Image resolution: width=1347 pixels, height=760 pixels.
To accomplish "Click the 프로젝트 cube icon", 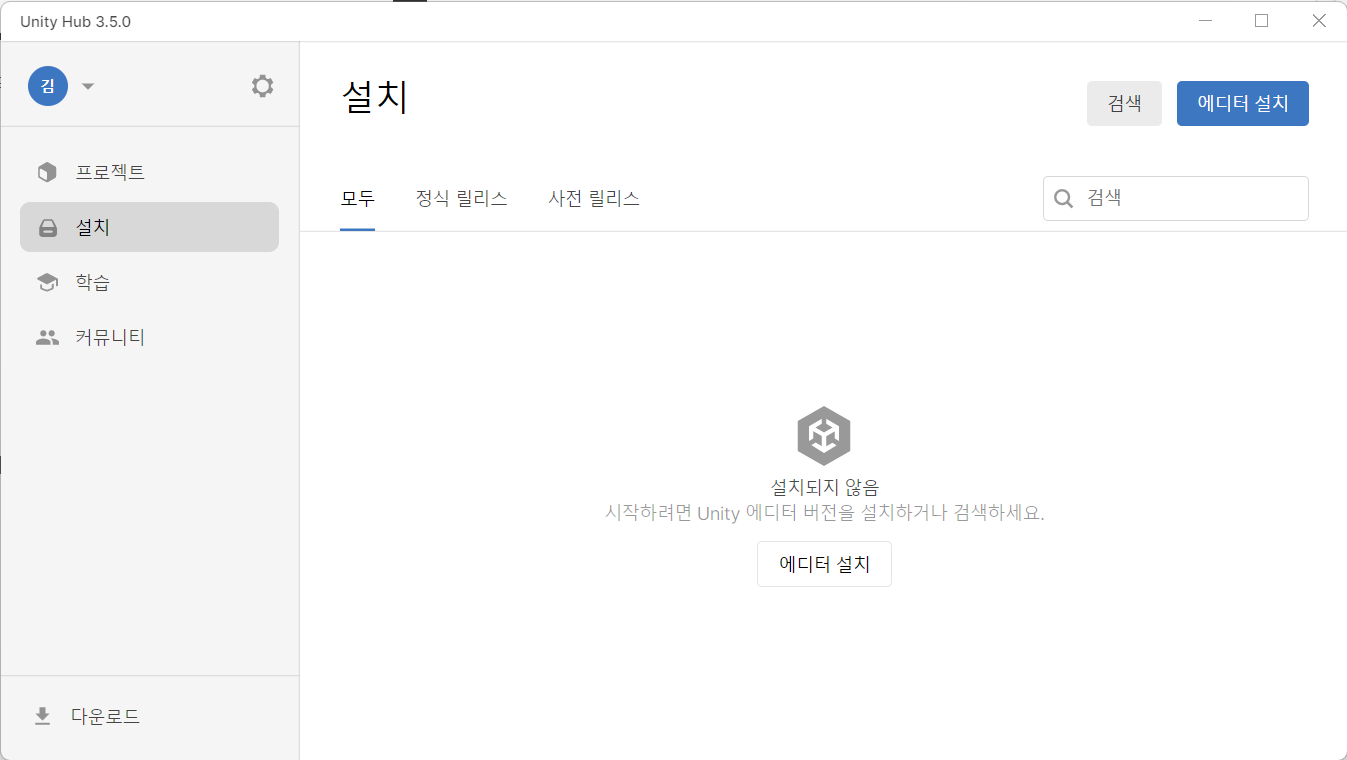I will (47, 172).
